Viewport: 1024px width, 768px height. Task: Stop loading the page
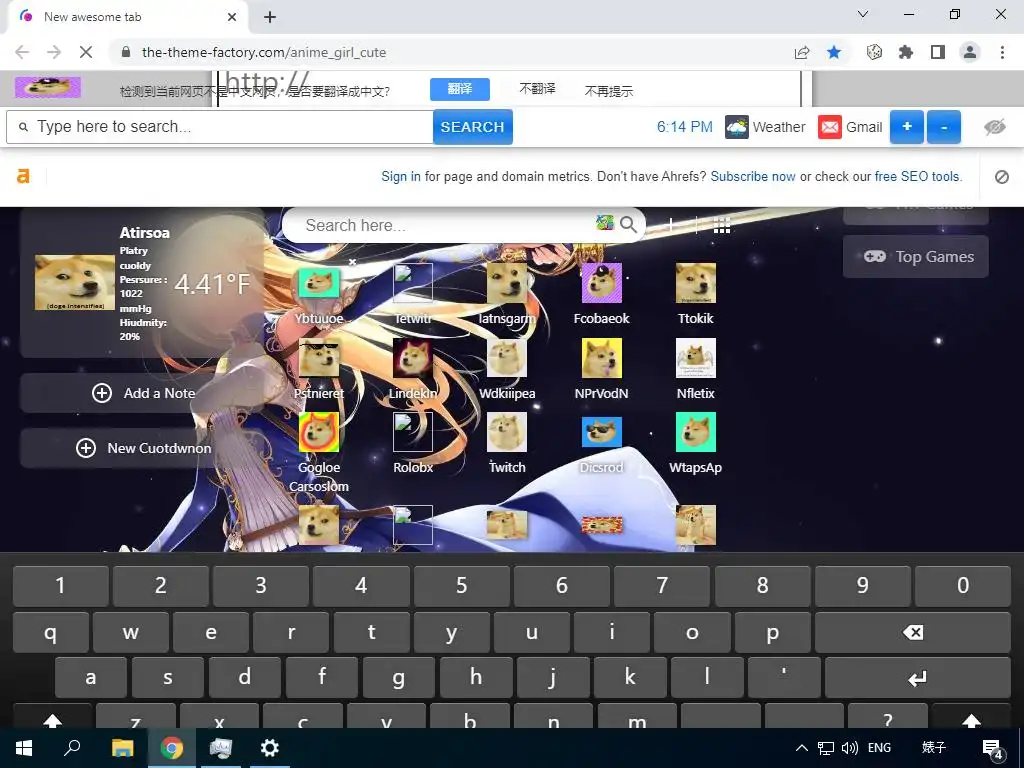click(86, 52)
